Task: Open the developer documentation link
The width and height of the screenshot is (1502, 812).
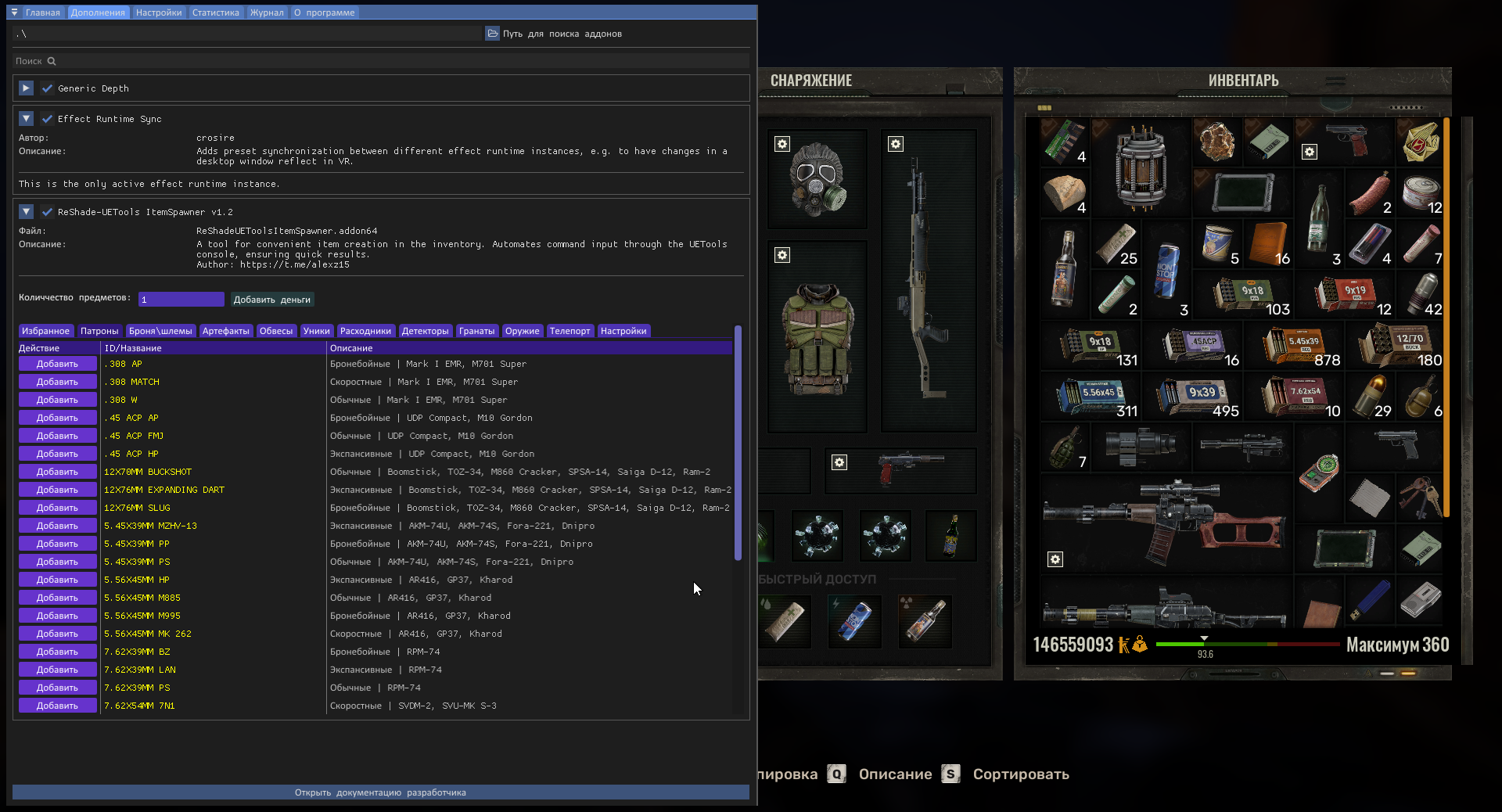Action: pyautogui.click(x=380, y=792)
